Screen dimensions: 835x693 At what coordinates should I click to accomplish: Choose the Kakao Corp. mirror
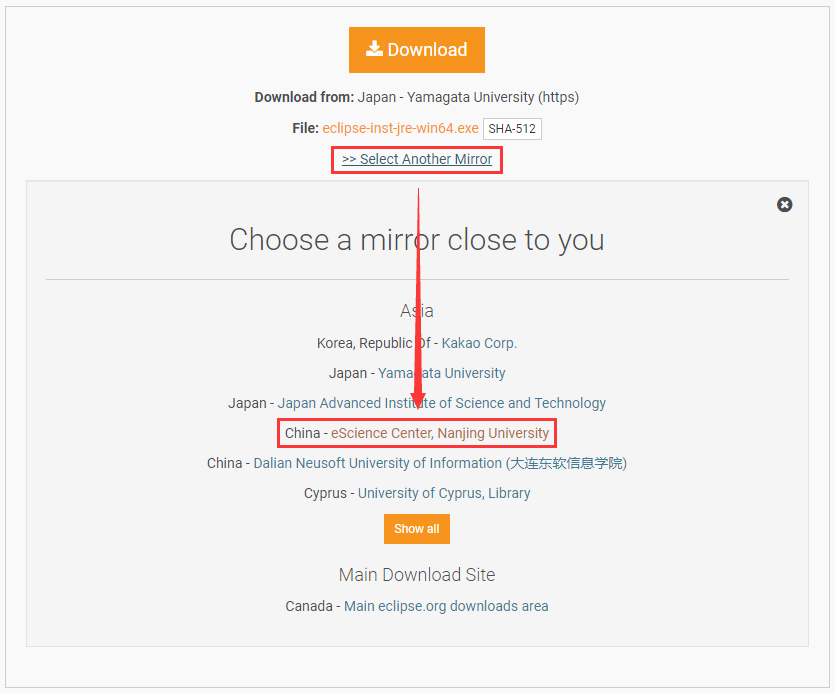pos(479,343)
